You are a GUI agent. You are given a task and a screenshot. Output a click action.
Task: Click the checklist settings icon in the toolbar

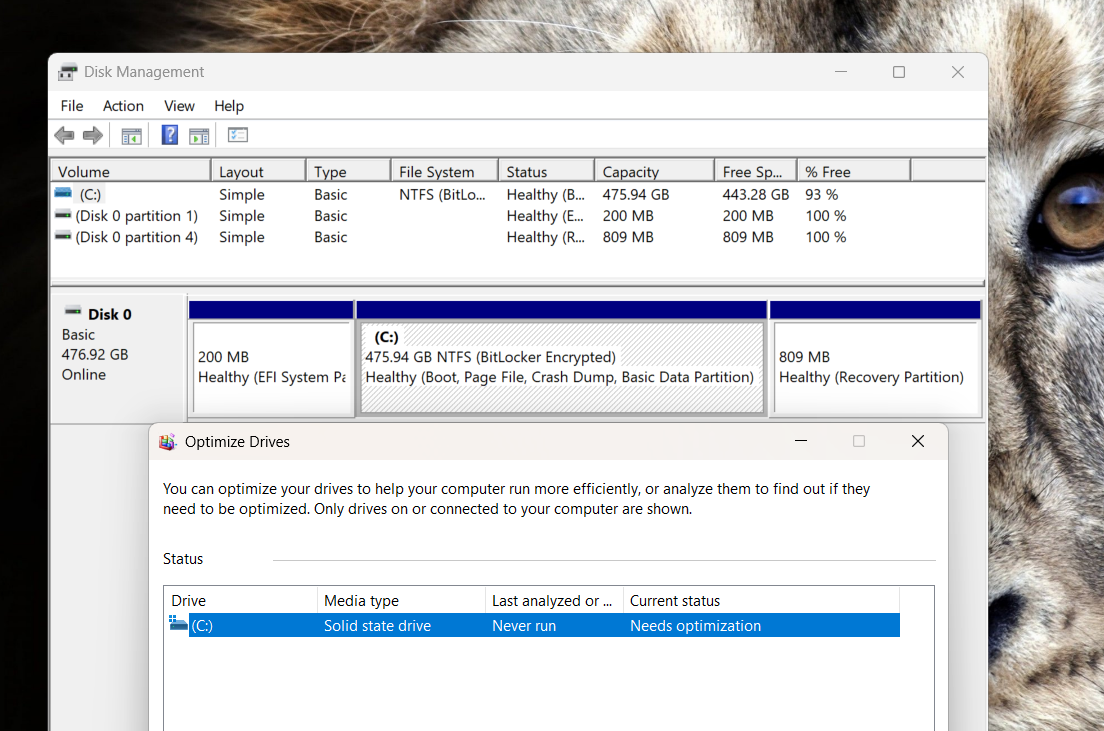[x=238, y=135]
